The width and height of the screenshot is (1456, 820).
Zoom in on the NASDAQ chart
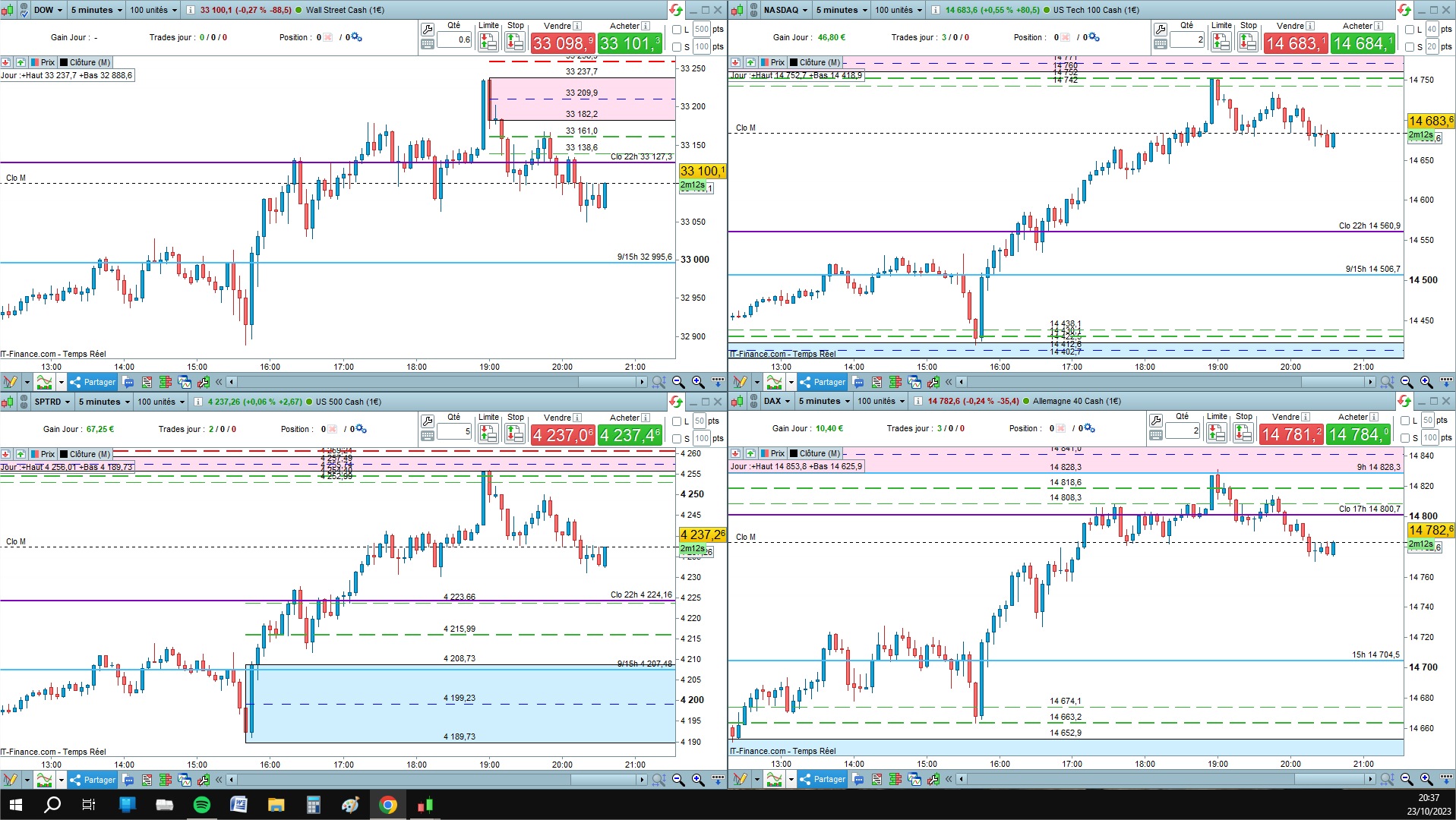pos(1426,382)
